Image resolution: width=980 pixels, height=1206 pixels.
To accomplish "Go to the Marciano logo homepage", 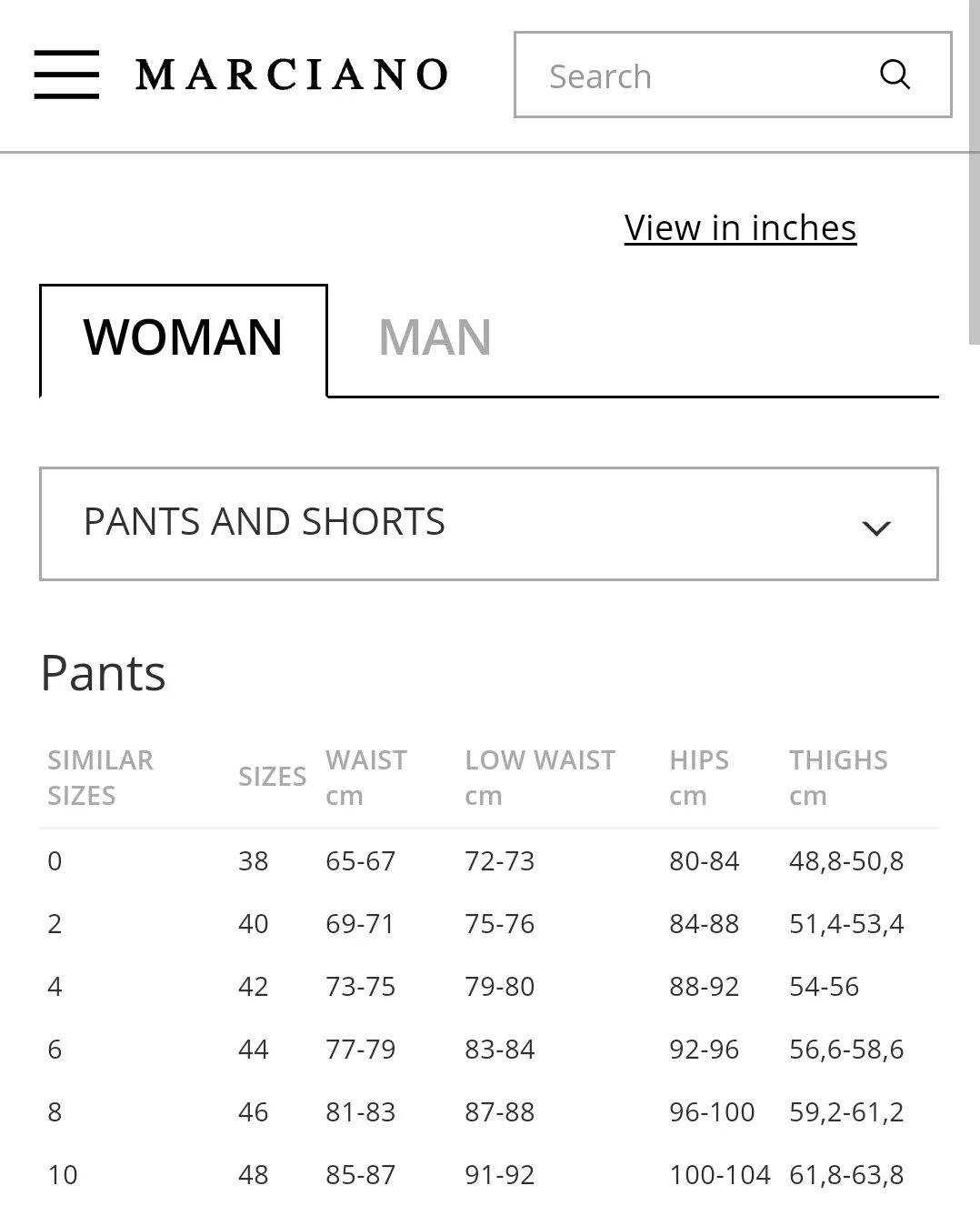I will [292, 75].
